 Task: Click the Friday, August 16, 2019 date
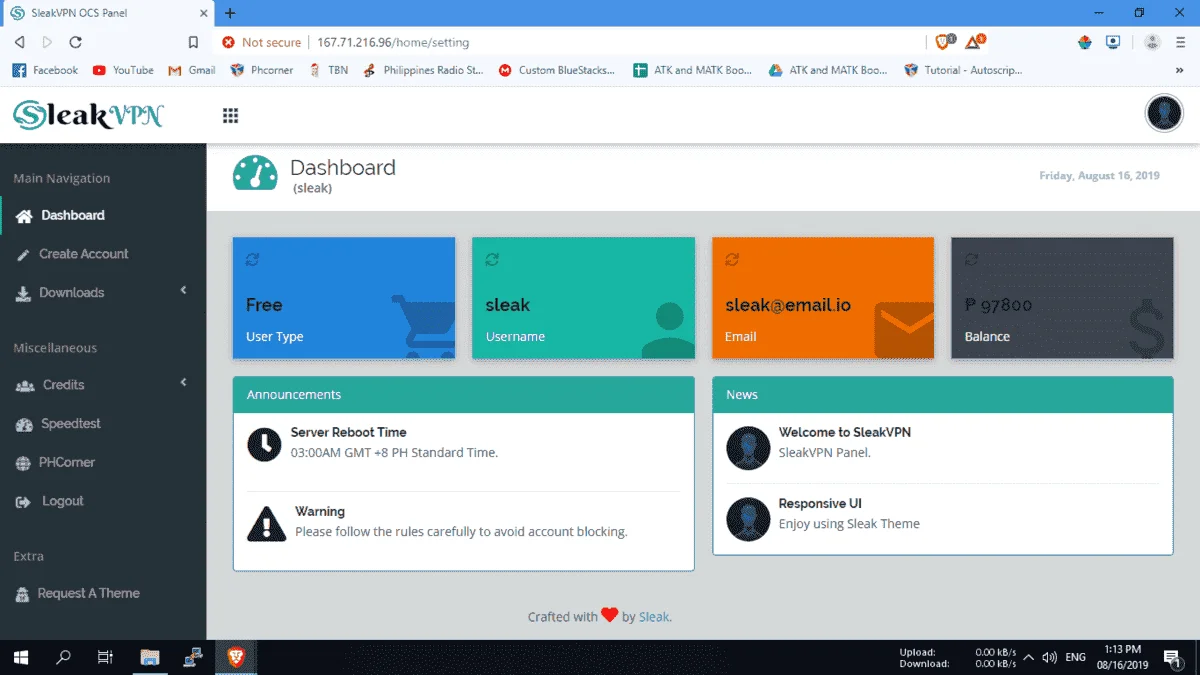pyautogui.click(x=1099, y=176)
